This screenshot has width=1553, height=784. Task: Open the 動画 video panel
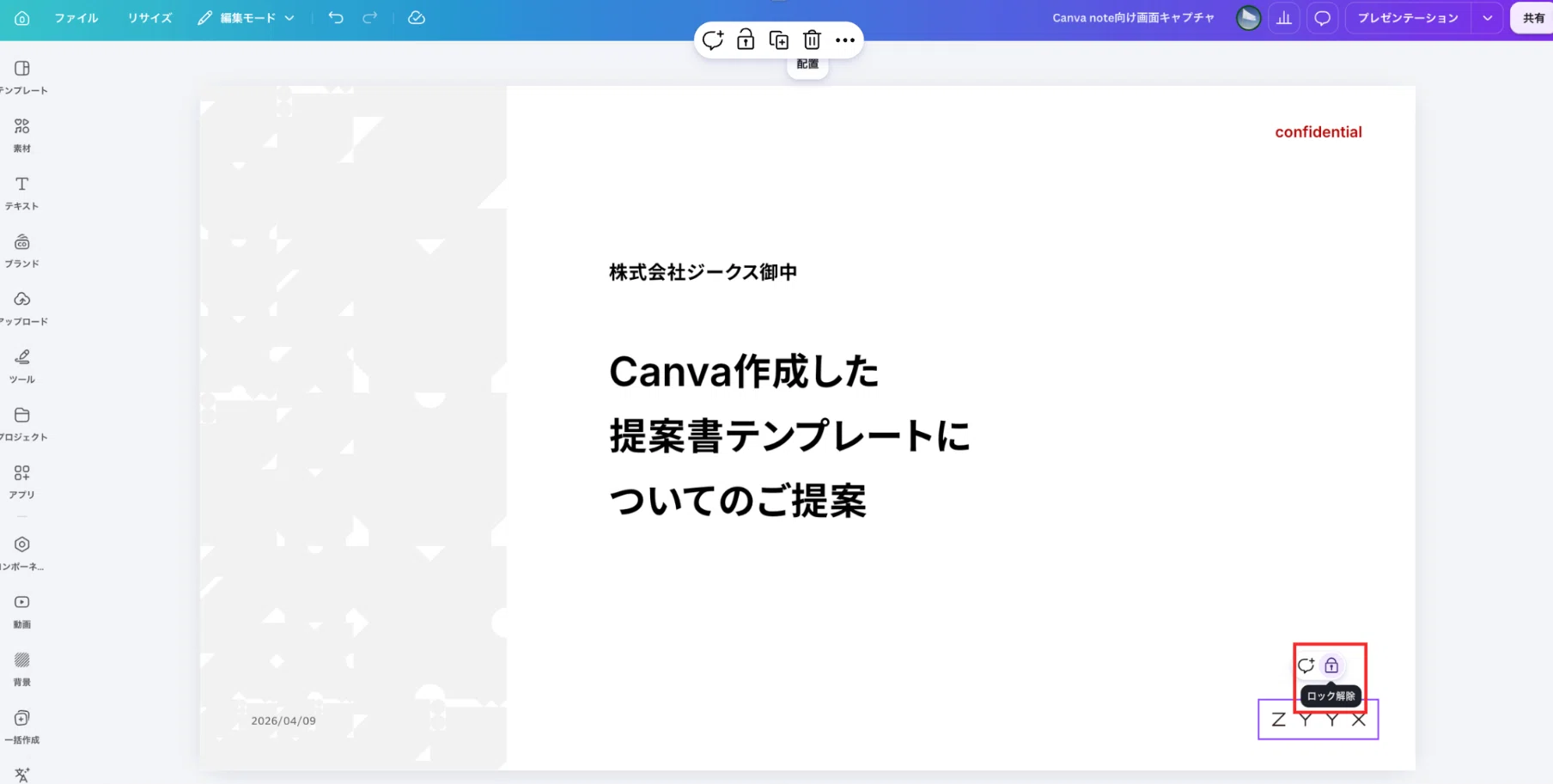pyautogui.click(x=22, y=611)
